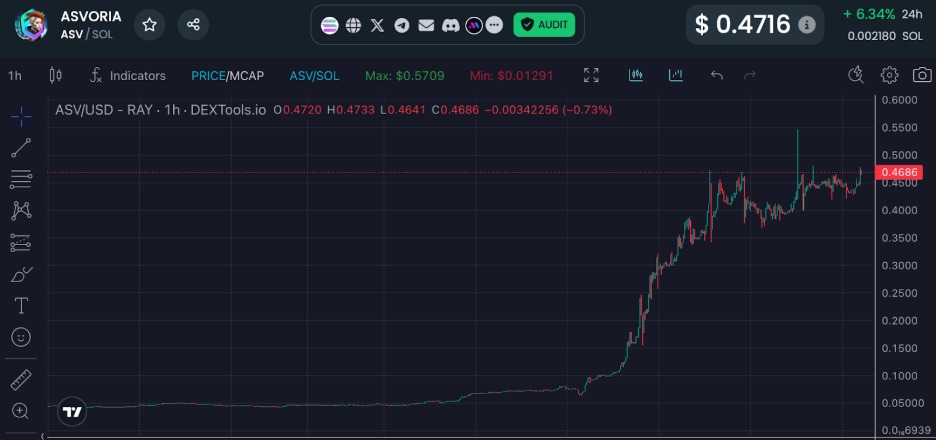Open the project website globe icon

coord(354,25)
